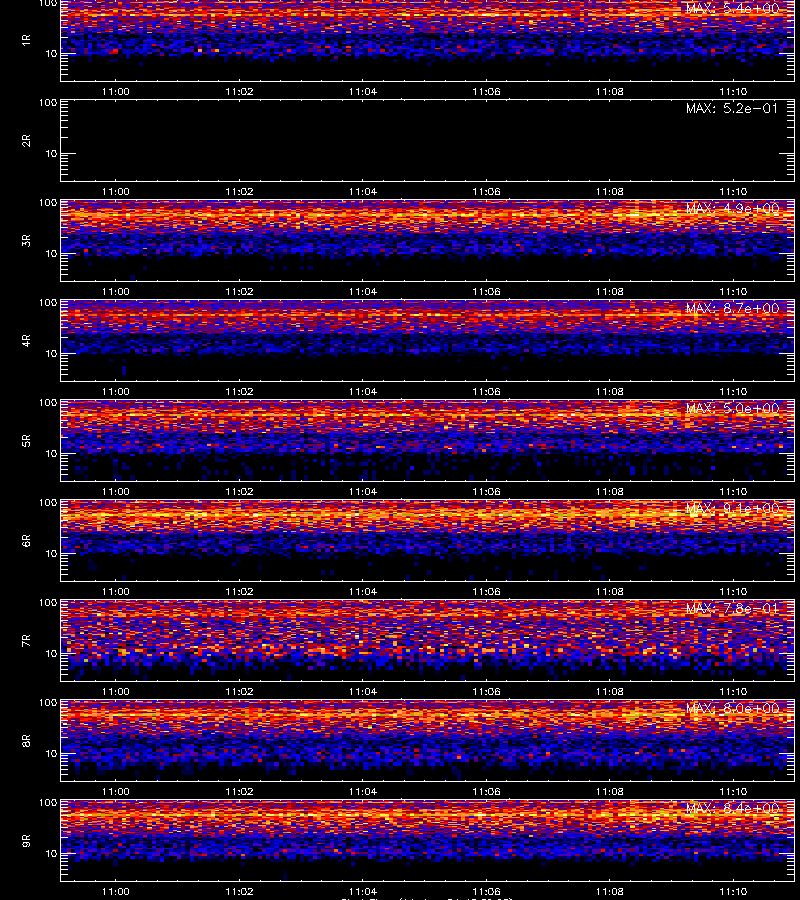Select the MAX: 8.0e+00 annotation
The height and width of the screenshot is (900, 800).
pyautogui.click(x=732, y=708)
